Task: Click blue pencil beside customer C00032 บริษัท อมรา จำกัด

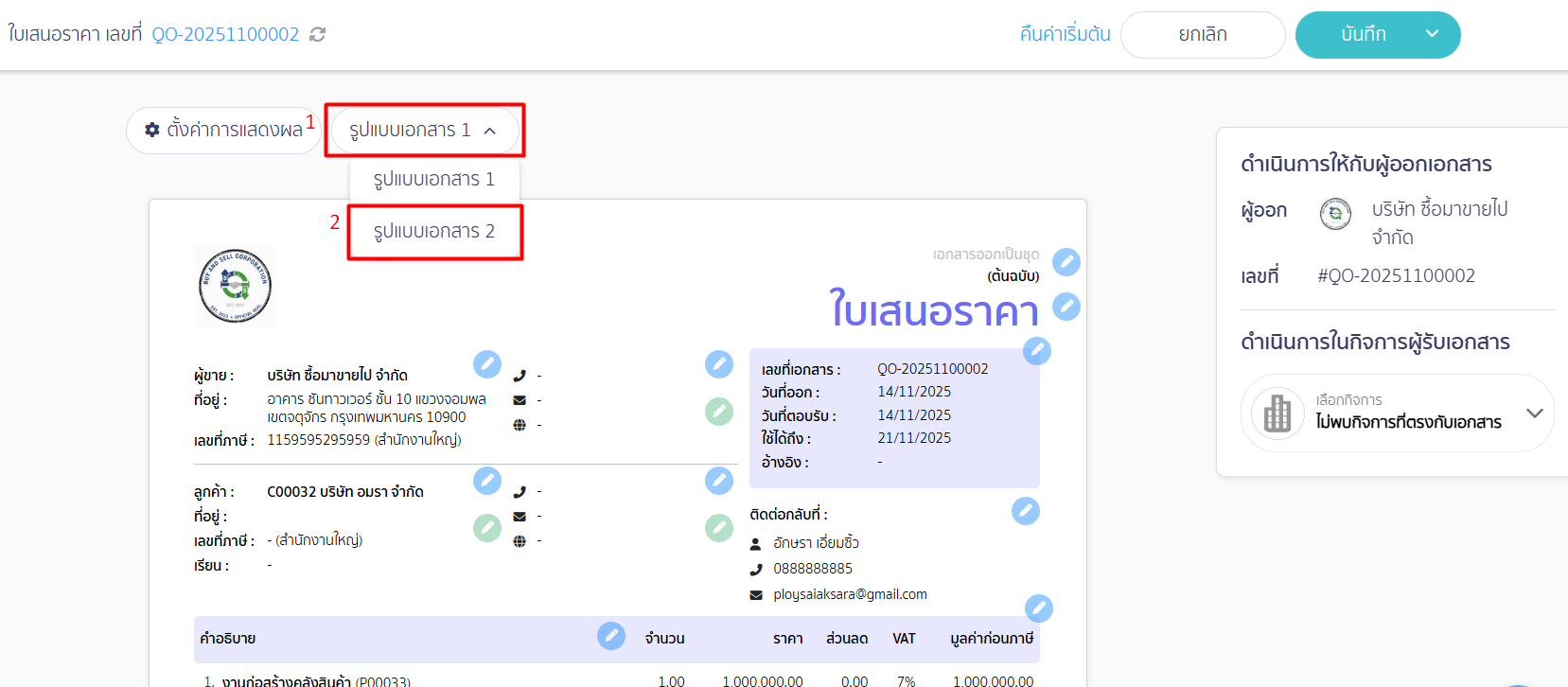Action: [487, 481]
